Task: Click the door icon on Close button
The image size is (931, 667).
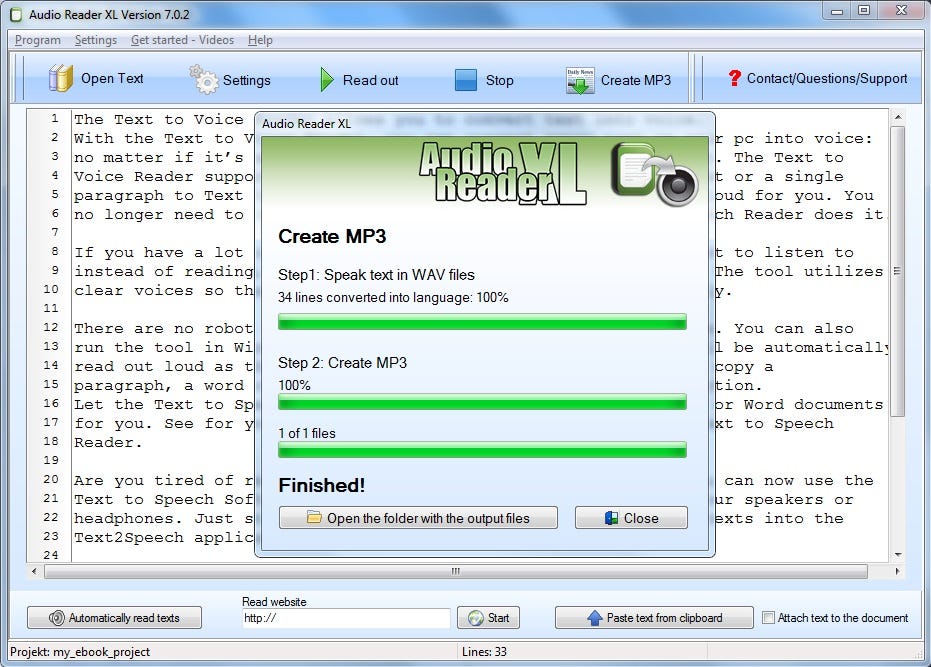Action: tap(612, 518)
